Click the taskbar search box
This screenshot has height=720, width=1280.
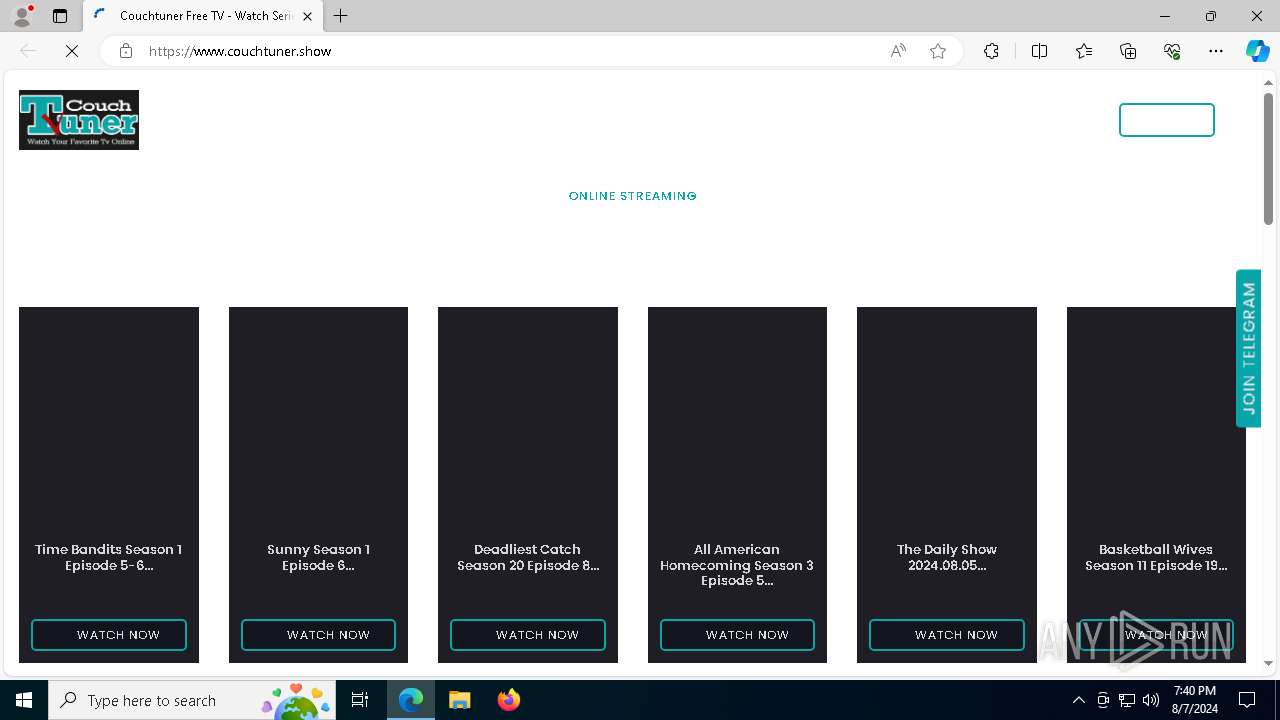[194, 700]
